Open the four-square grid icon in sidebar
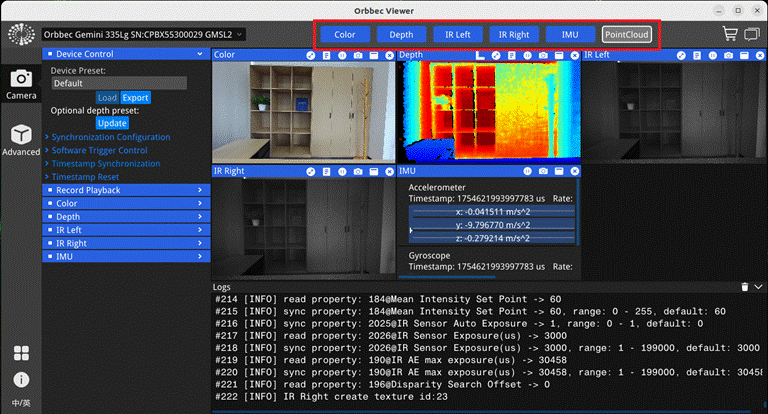This screenshot has width=768, height=414. pos(21,353)
